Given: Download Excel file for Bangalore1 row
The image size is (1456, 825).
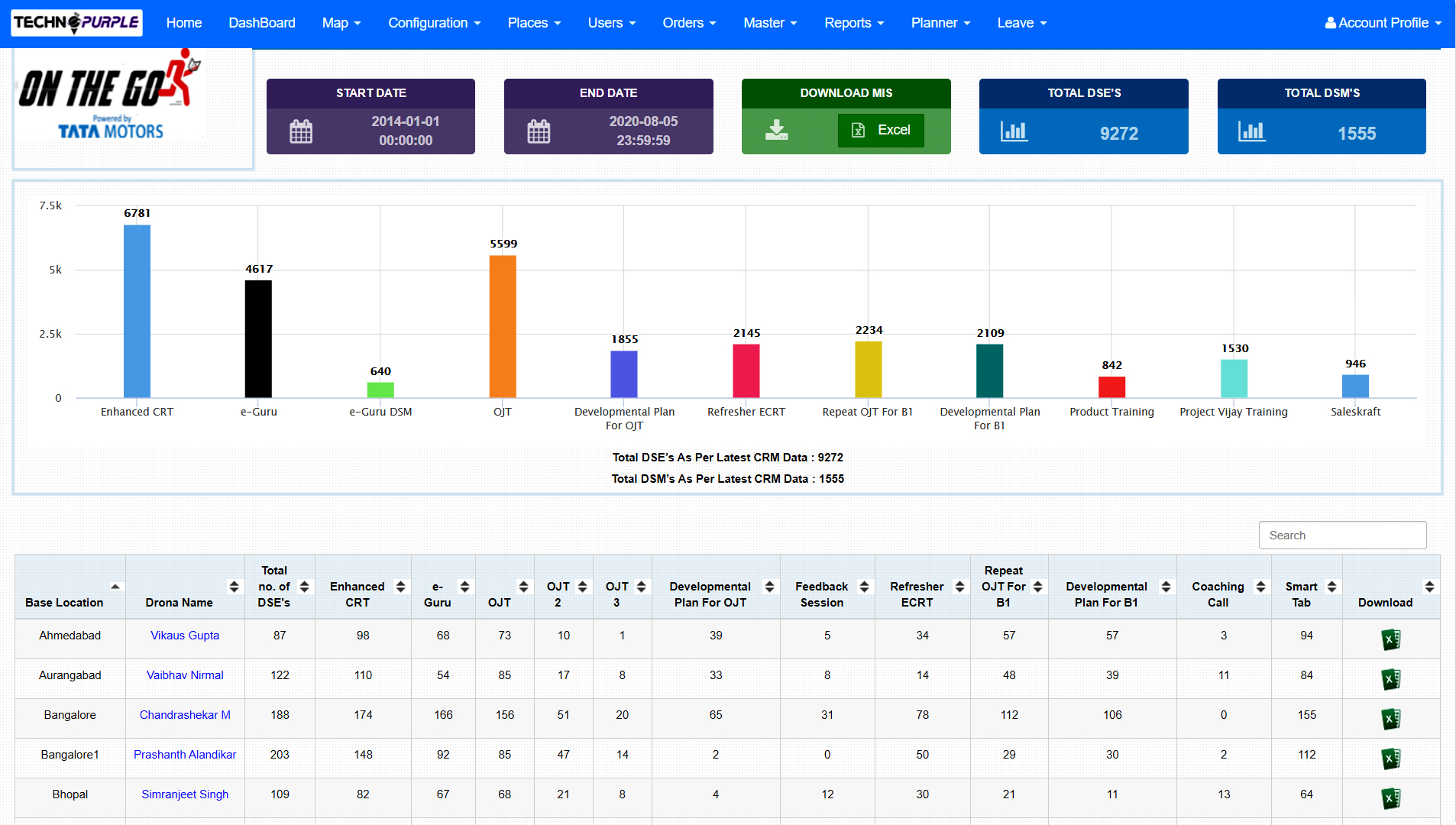Looking at the screenshot, I should pyautogui.click(x=1391, y=759).
